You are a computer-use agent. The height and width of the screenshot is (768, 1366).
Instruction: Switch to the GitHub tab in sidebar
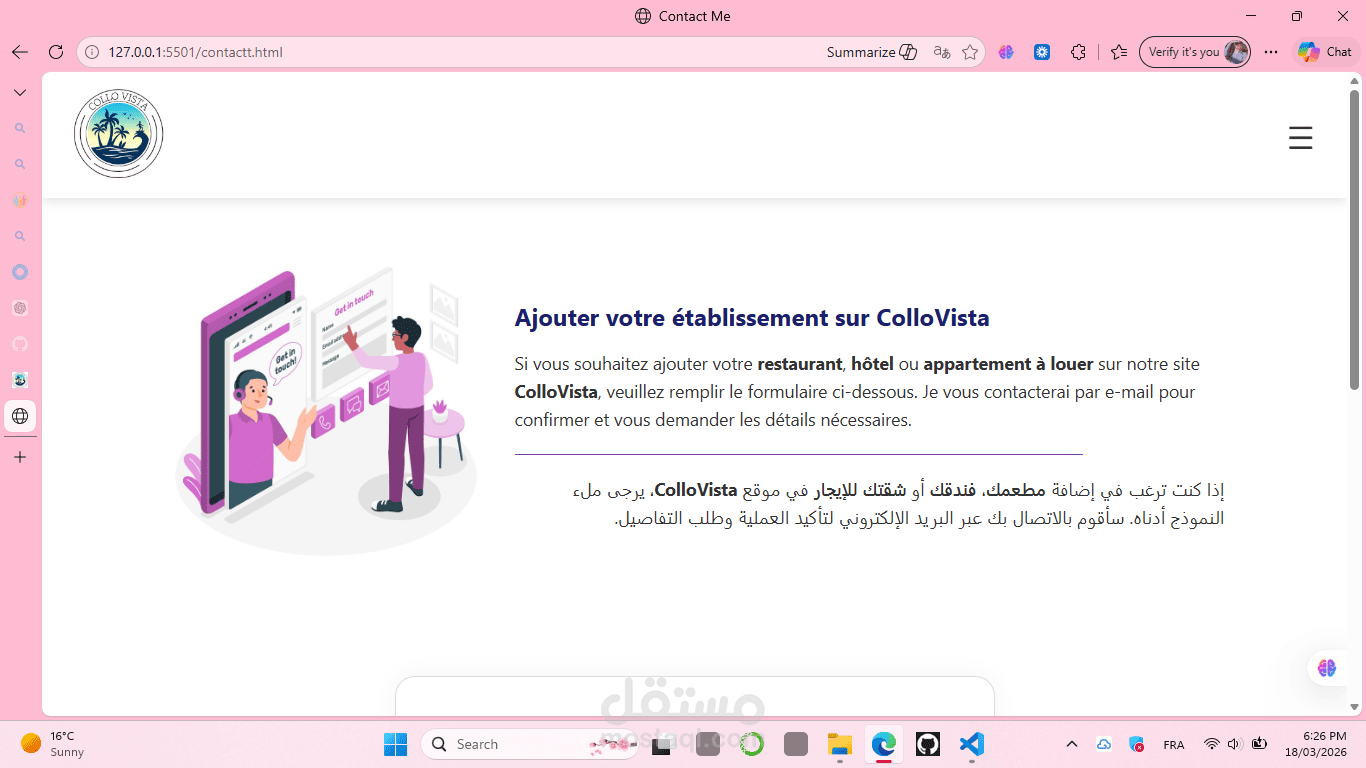click(20, 344)
